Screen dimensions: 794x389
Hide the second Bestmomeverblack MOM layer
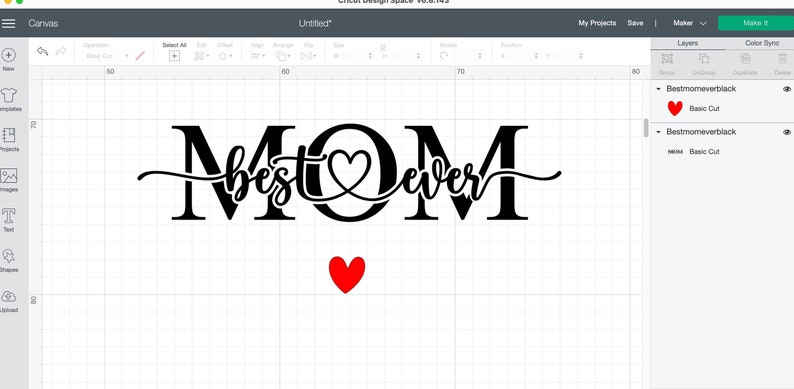786,132
